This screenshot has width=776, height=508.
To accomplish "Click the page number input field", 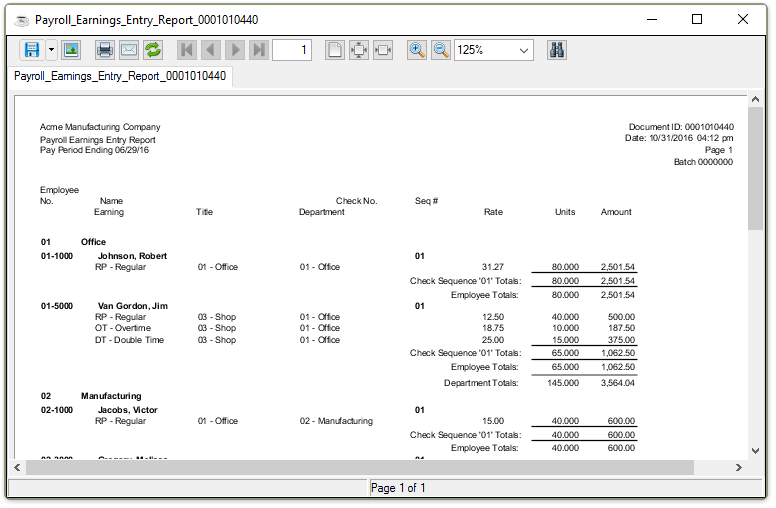I will point(292,50).
